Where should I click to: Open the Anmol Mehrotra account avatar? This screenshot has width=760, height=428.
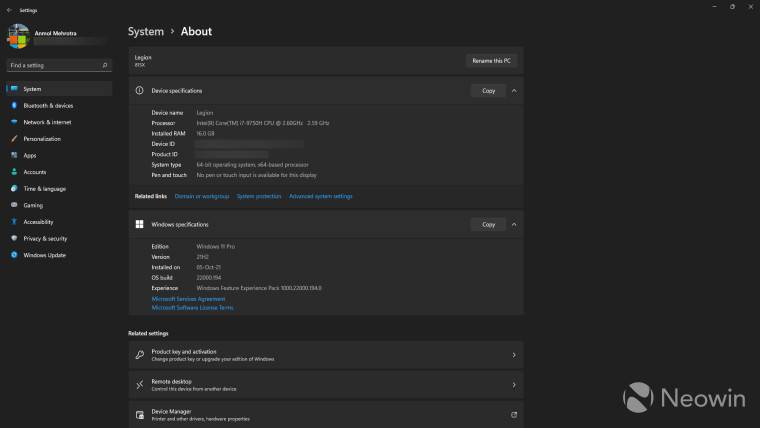coord(18,36)
